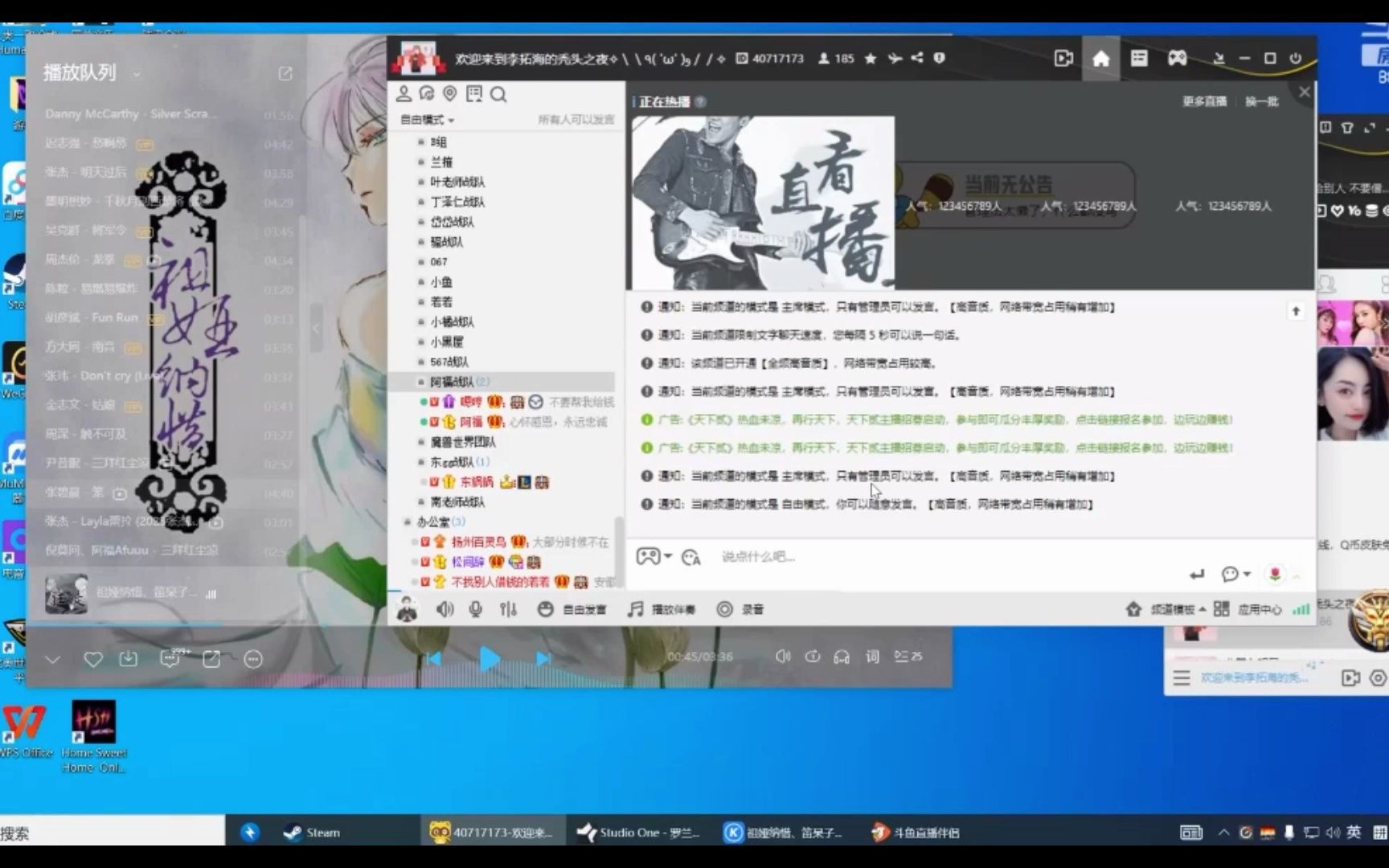Collapse the player with the down chevron
1389x868 pixels.
click(x=52, y=660)
